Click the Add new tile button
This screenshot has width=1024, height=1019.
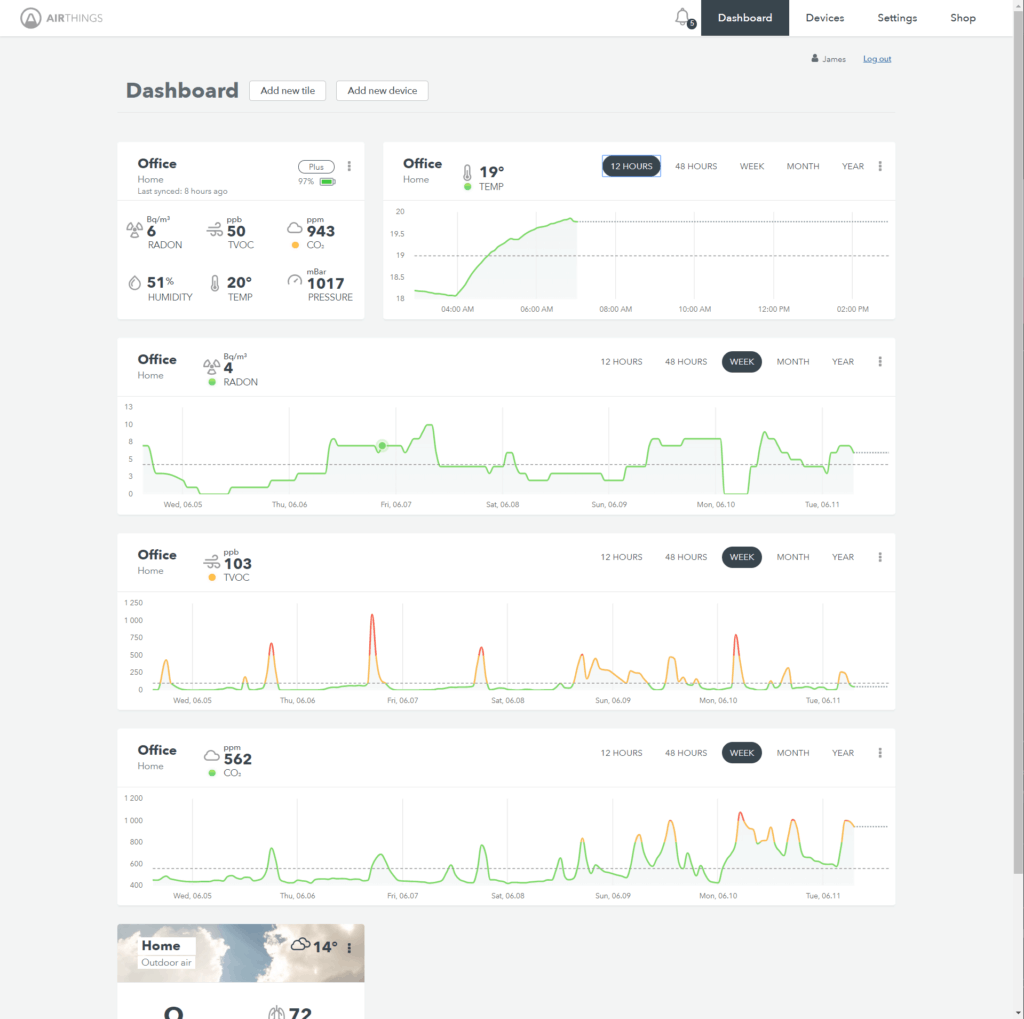pyautogui.click(x=288, y=91)
